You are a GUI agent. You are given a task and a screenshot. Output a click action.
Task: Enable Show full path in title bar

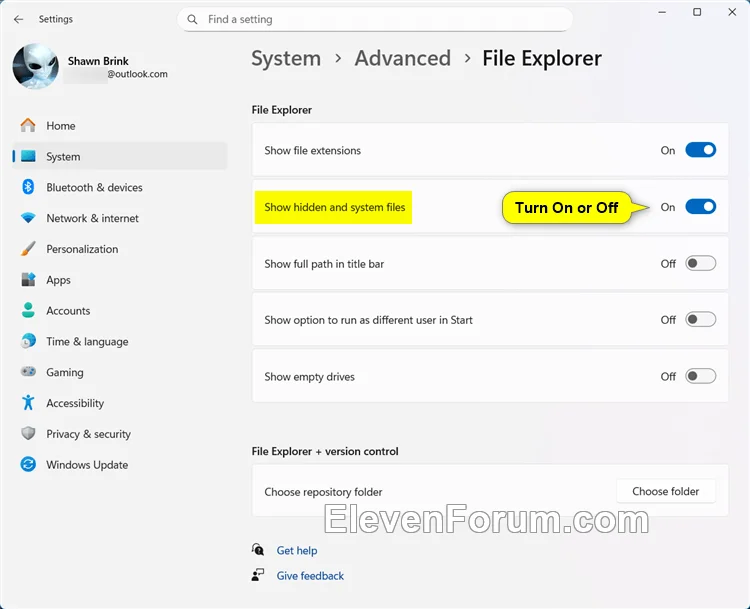point(700,264)
